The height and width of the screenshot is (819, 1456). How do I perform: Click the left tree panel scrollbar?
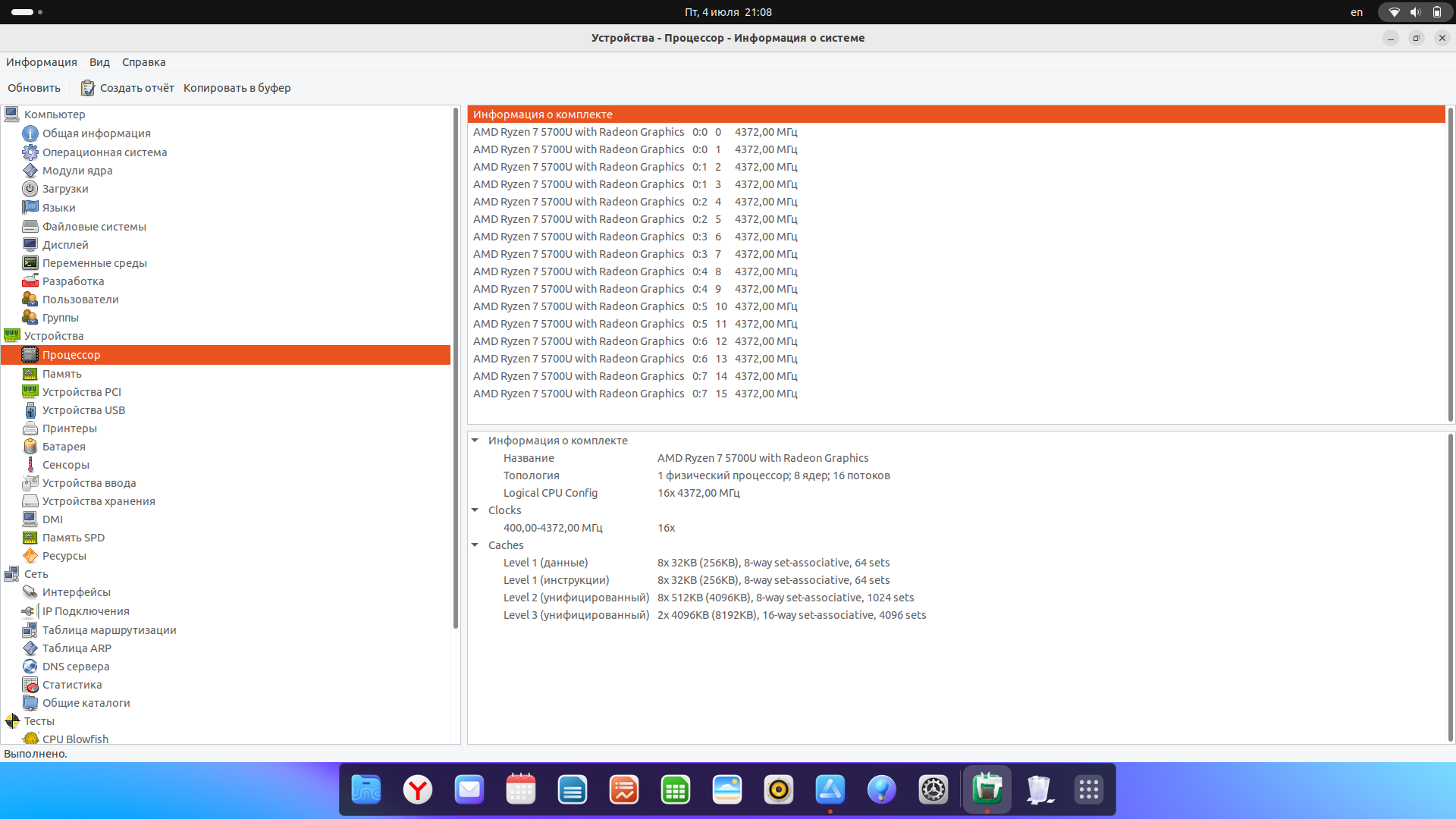[456, 368]
